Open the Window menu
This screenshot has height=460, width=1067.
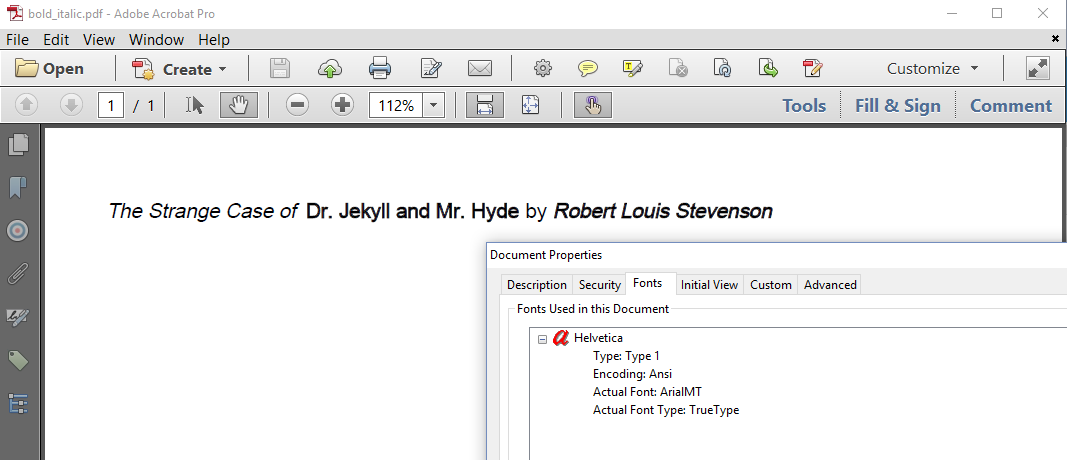[157, 39]
